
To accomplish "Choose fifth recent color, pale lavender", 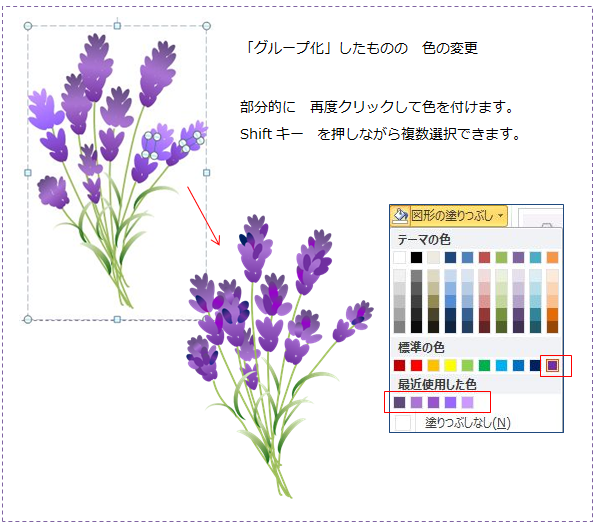I will 467,402.
